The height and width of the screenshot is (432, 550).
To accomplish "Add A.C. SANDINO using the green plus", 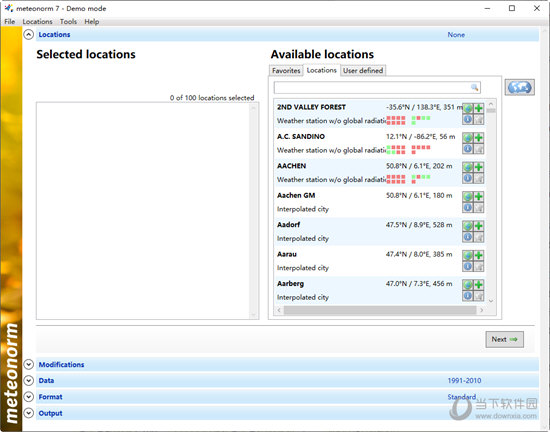I will coord(479,138).
